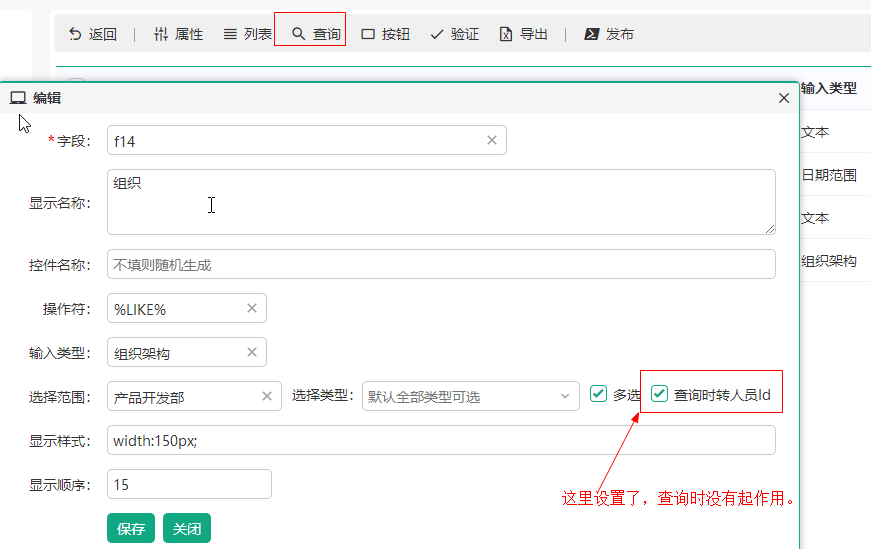Screen dimensions: 871x549
Task: Open the 按钮 toolbar item
Action: [x=386, y=34]
